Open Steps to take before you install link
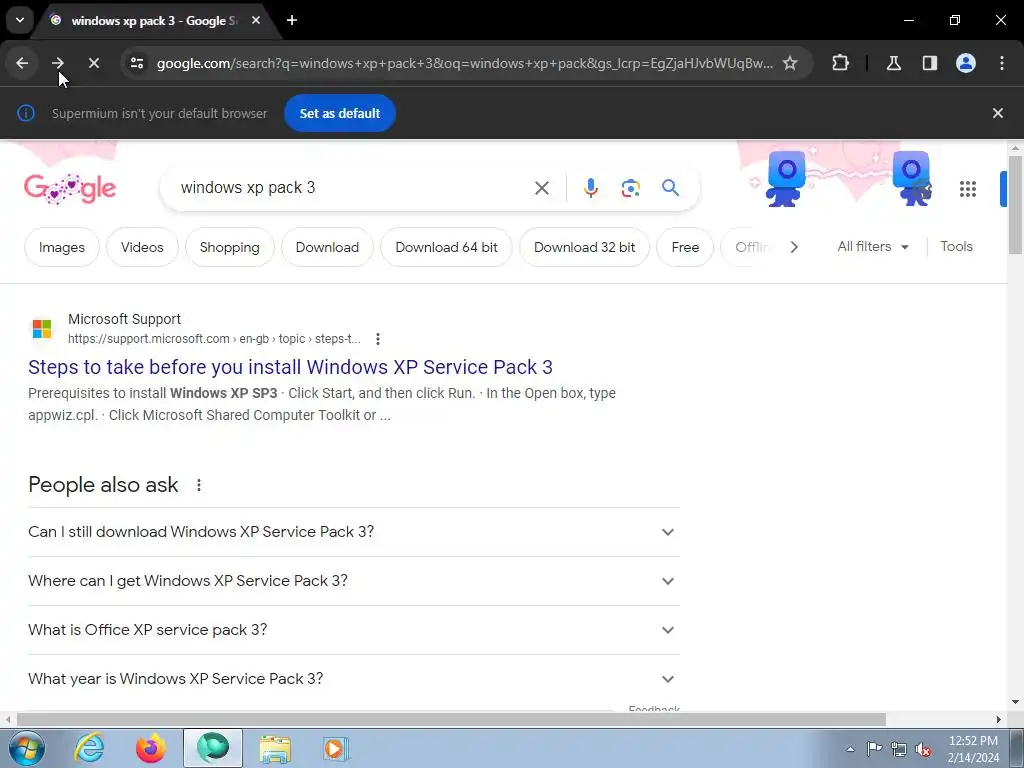The height and width of the screenshot is (768, 1024). (290, 367)
